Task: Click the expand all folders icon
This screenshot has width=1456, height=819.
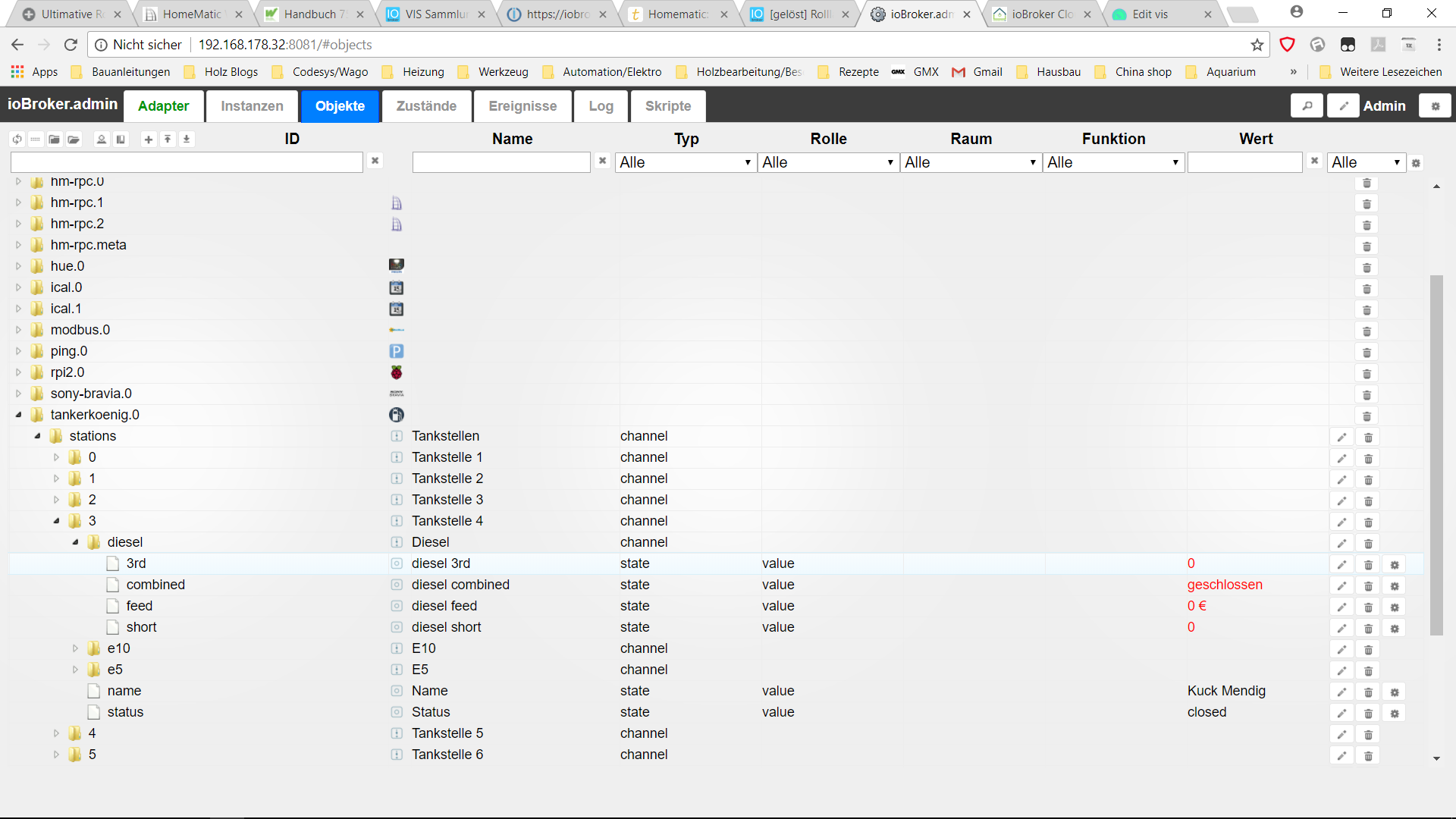Action: pos(74,140)
